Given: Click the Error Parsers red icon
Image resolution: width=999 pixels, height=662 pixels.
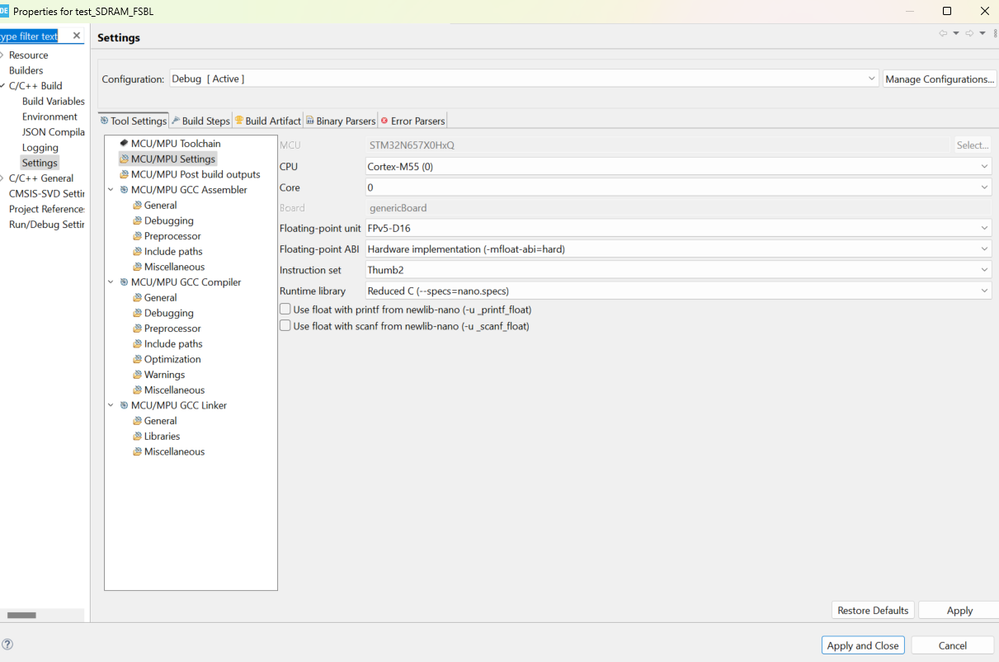Looking at the screenshot, I should [384, 120].
